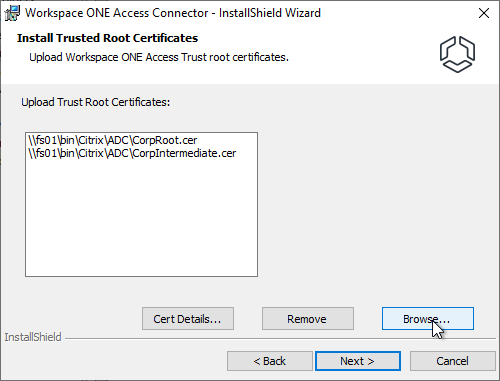Screen dimensions: 500x381
Task: Click the Workspace ONE hexagon logo
Action: point(457,54)
